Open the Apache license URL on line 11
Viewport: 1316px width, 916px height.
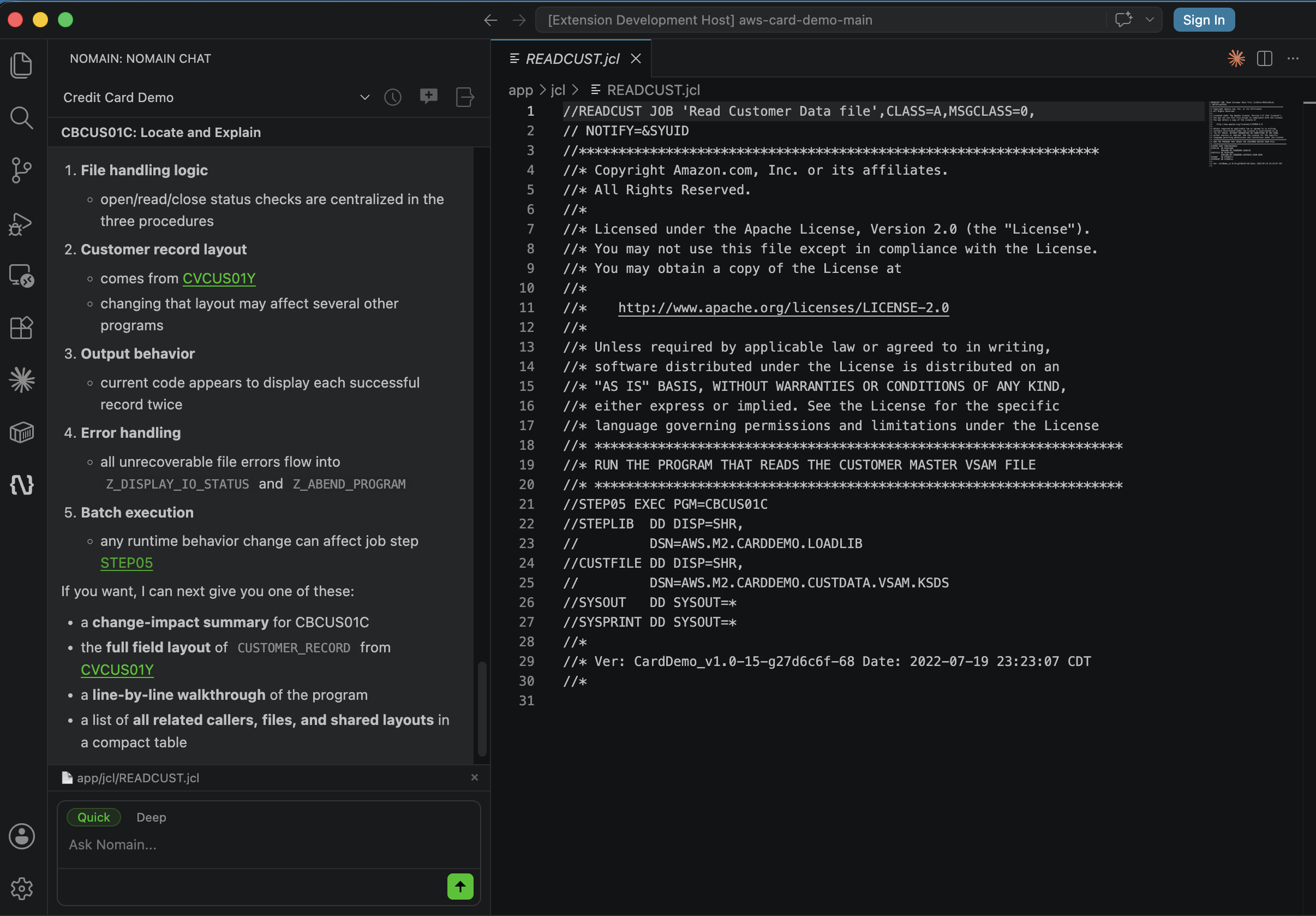click(783, 307)
